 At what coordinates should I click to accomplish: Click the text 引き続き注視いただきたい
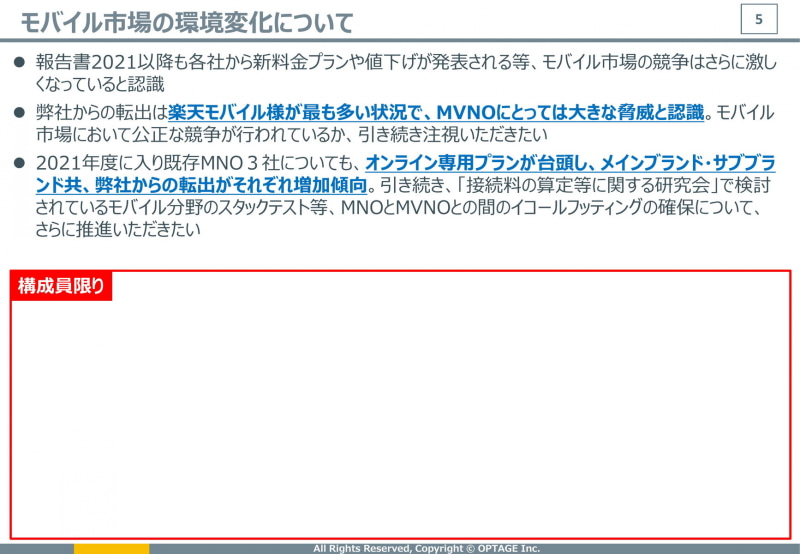(x=452, y=134)
